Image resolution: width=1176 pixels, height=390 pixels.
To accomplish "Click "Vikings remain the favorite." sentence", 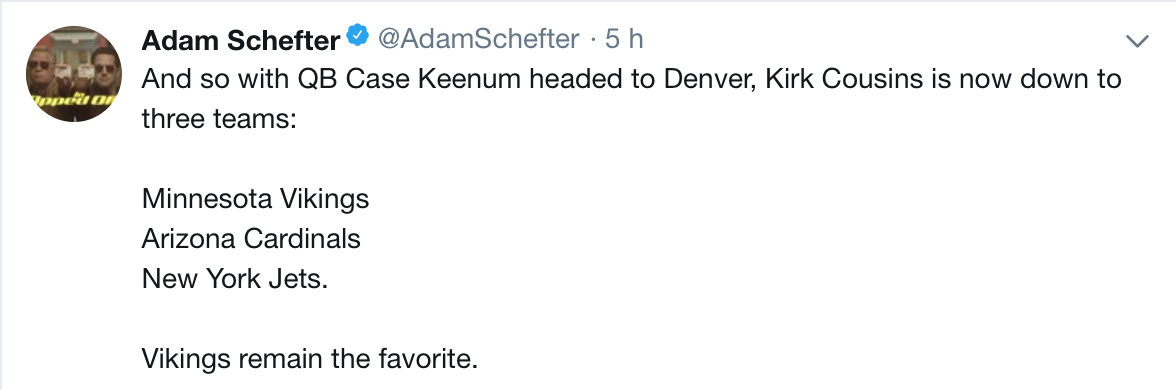I will (309, 359).
